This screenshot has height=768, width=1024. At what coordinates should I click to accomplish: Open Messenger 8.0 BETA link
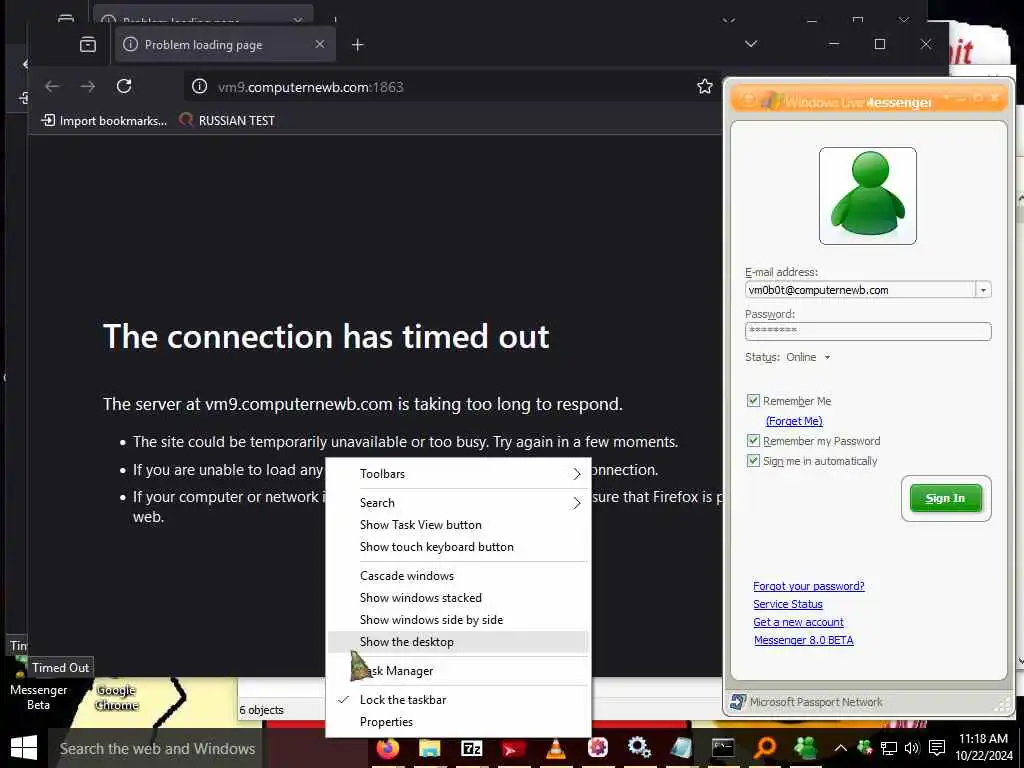click(803, 640)
